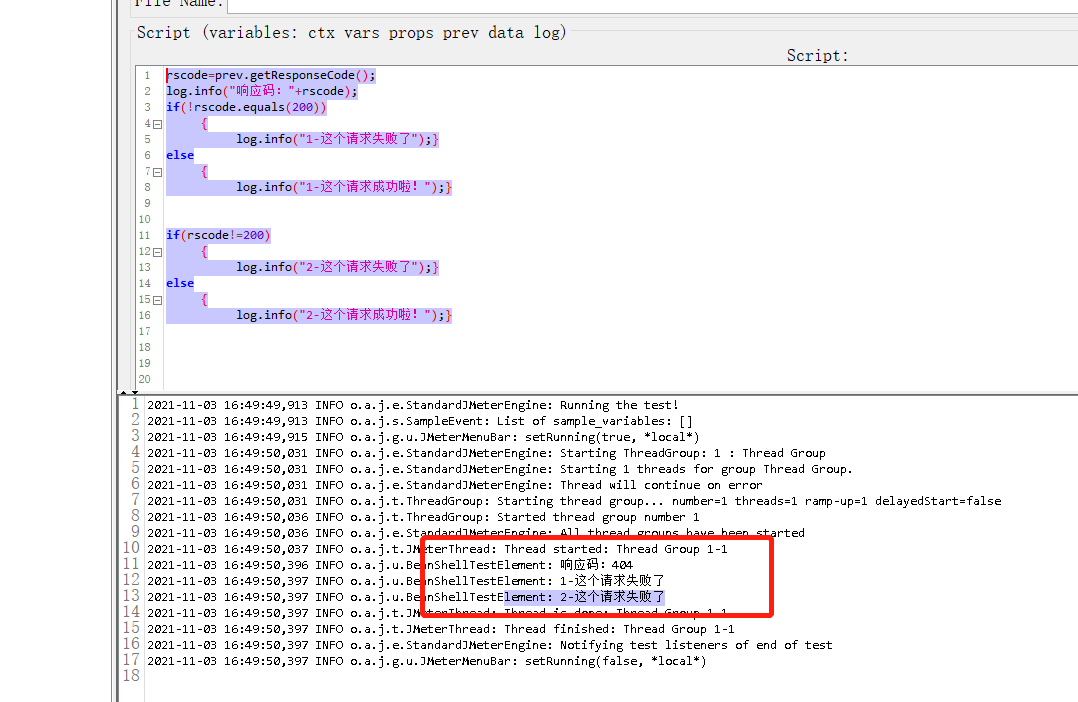Collapse the code block at line 4

[156, 123]
